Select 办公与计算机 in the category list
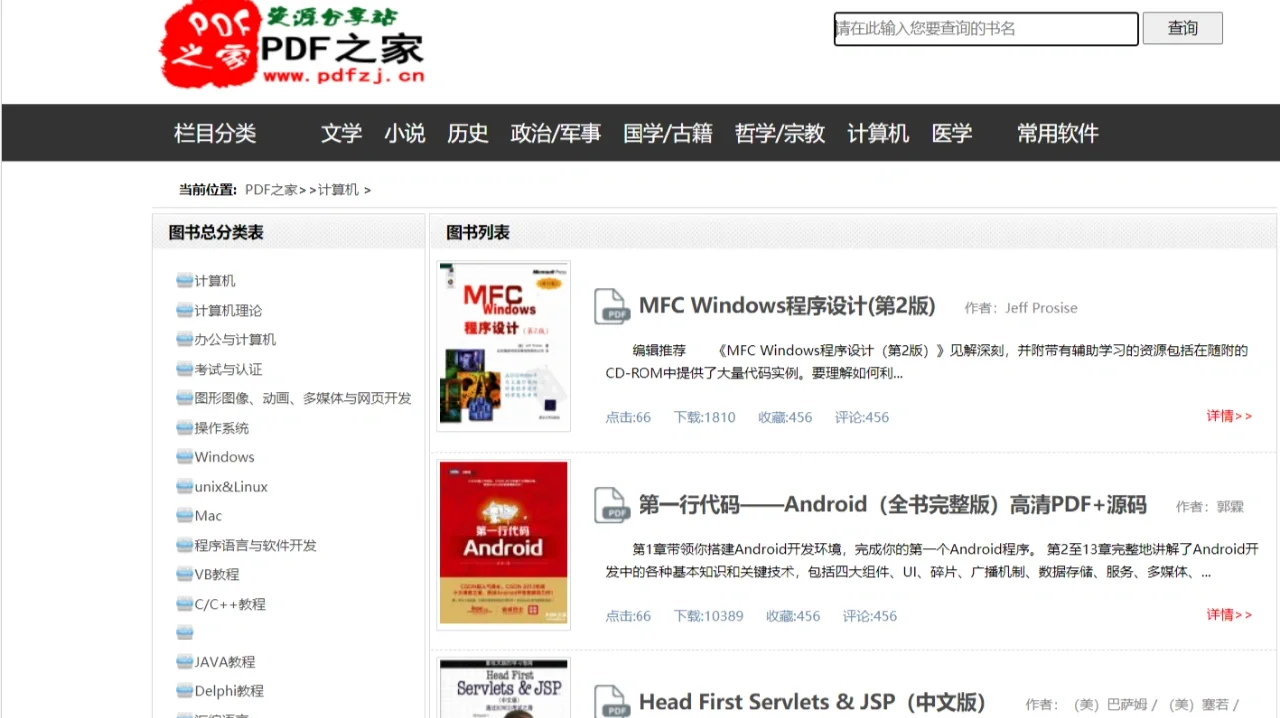This screenshot has height=718, width=1280. click(235, 339)
